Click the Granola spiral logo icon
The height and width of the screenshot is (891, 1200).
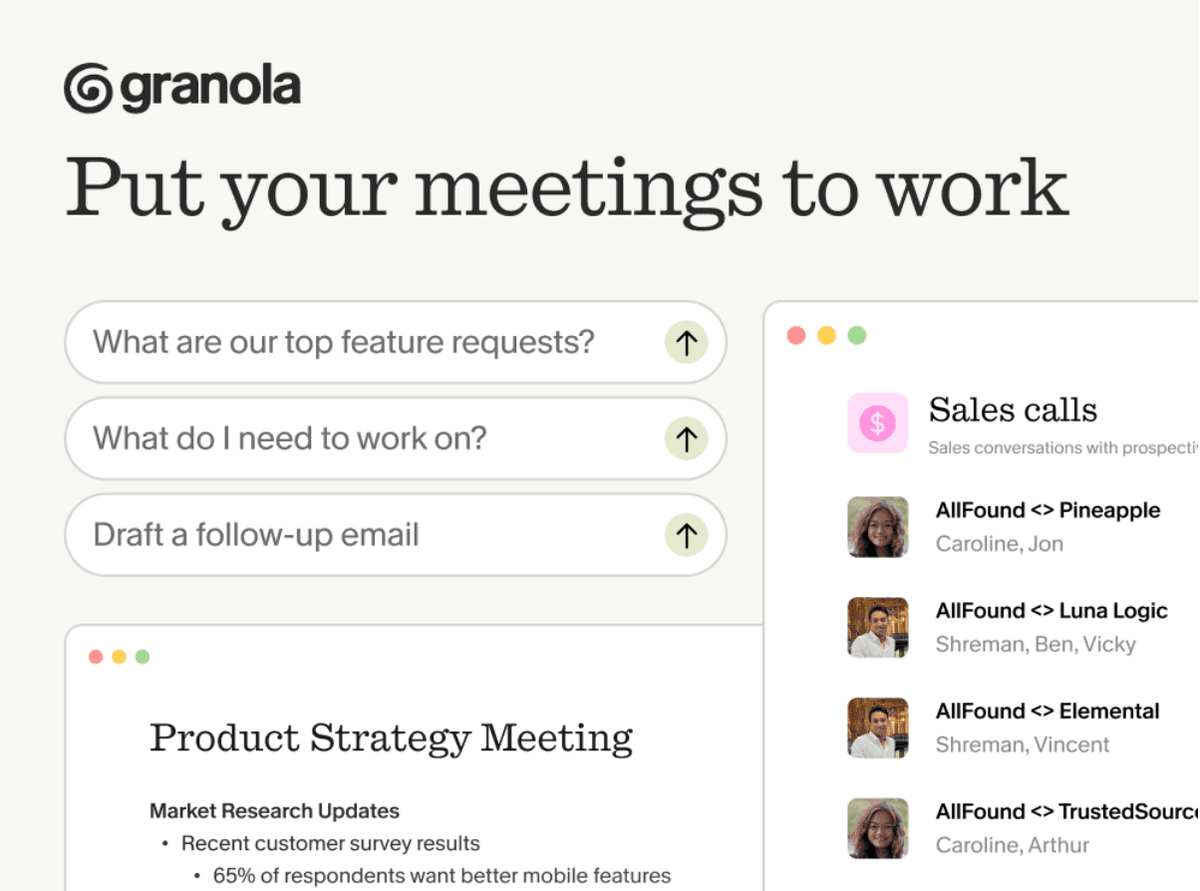(89, 88)
